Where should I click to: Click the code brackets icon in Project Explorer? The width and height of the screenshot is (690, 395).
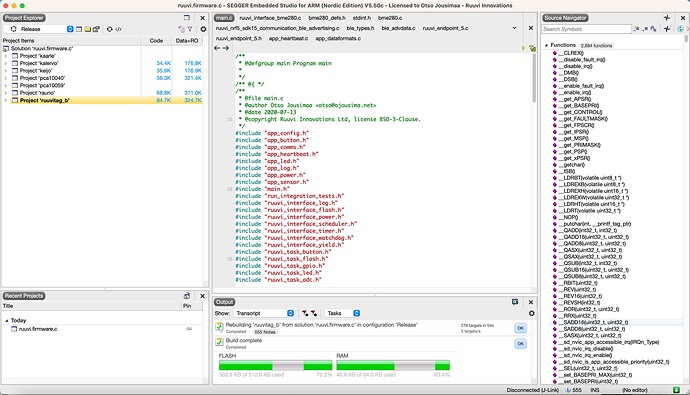point(118,29)
